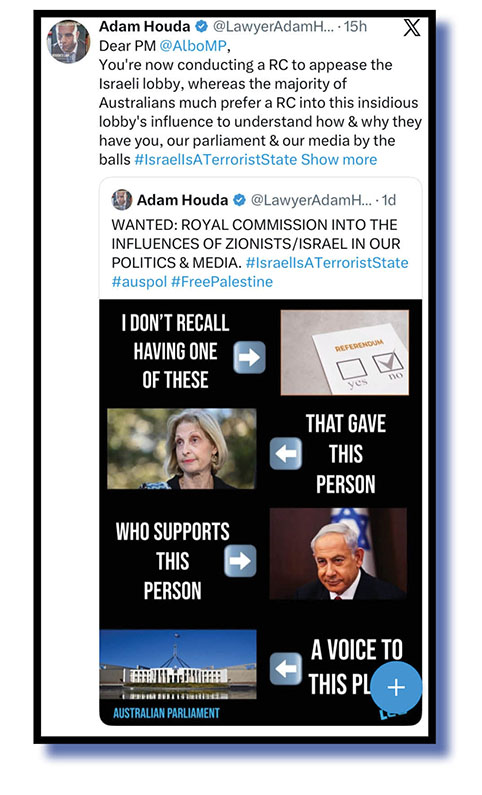Open the @AlboMP mention

pos(193,46)
